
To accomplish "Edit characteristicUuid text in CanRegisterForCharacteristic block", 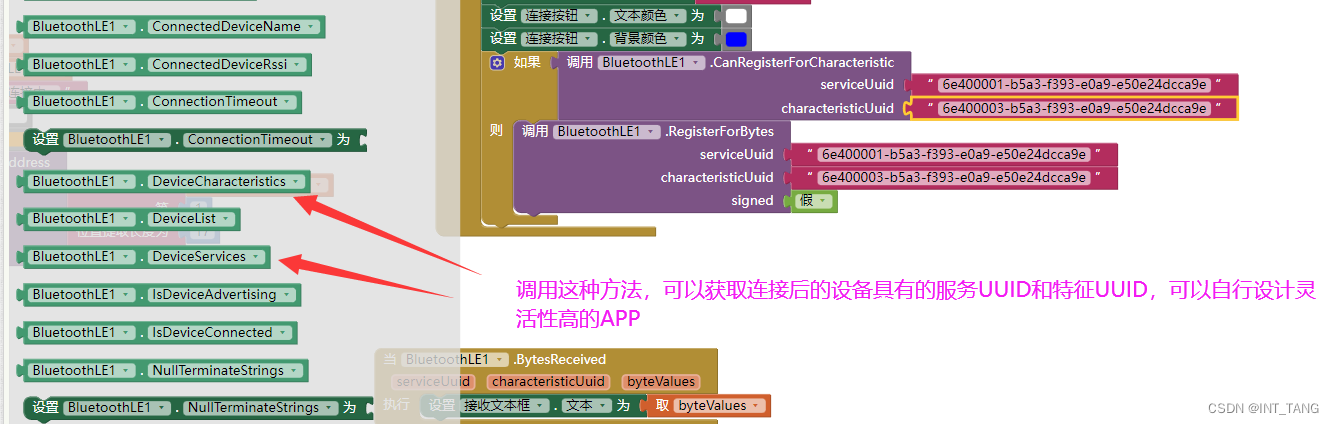I will click(x=1074, y=109).
